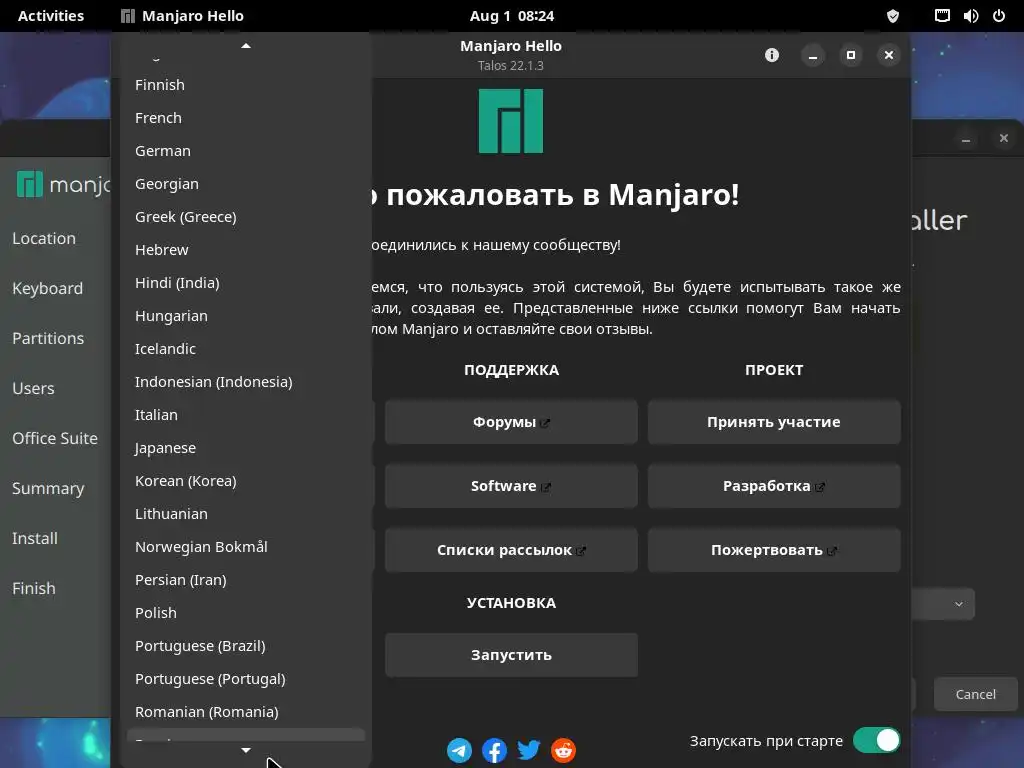Click Cancel in the installer window
The image size is (1024, 768).
[x=976, y=694]
